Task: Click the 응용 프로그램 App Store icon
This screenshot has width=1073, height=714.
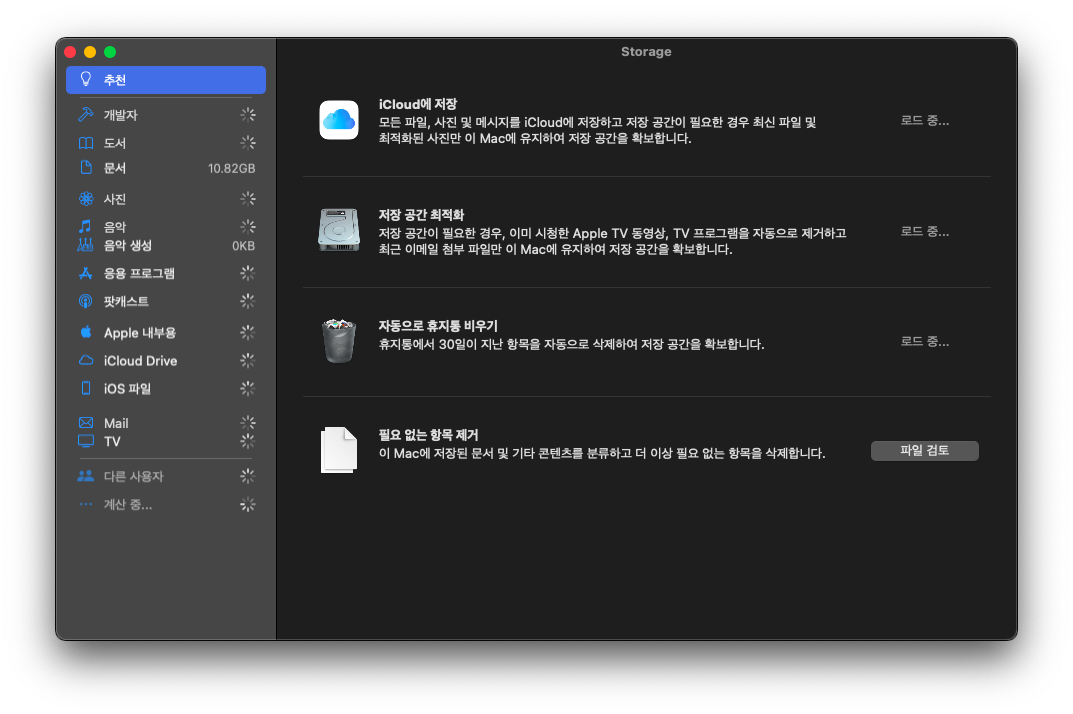Action: pyautogui.click(x=86, y=273)
